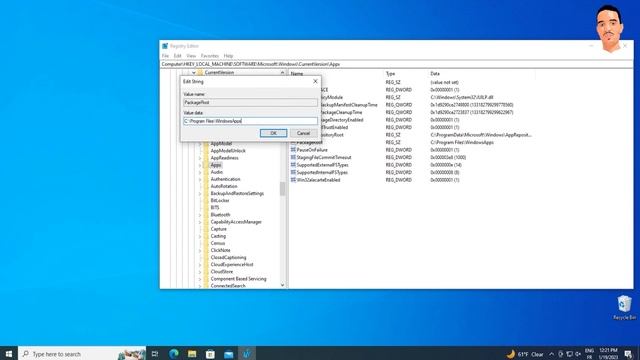Screen dimensions: 640x360
Task: Close the Edit String dialog
Action: point(315,81)
